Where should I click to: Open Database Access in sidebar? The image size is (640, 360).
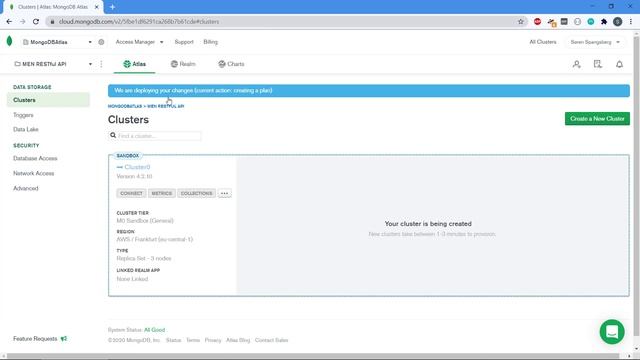tap(35, 158)
